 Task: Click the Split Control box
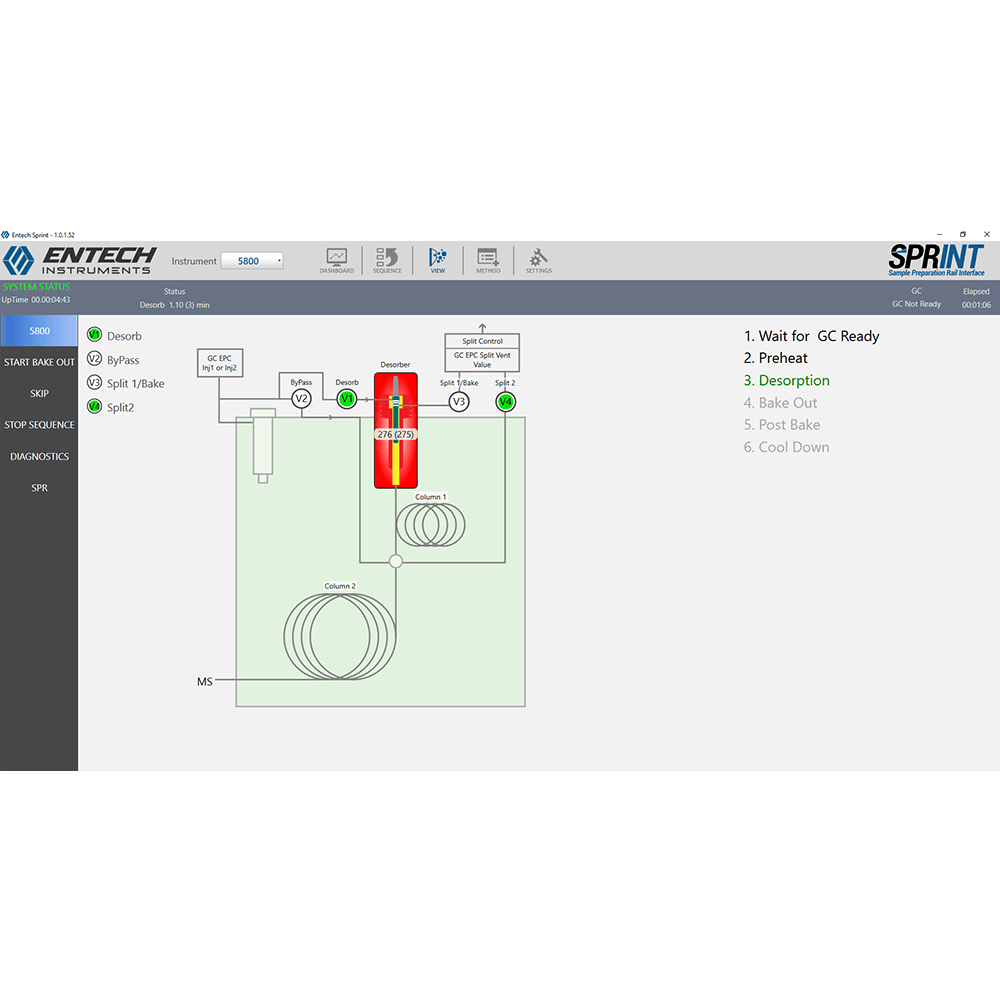482,341
